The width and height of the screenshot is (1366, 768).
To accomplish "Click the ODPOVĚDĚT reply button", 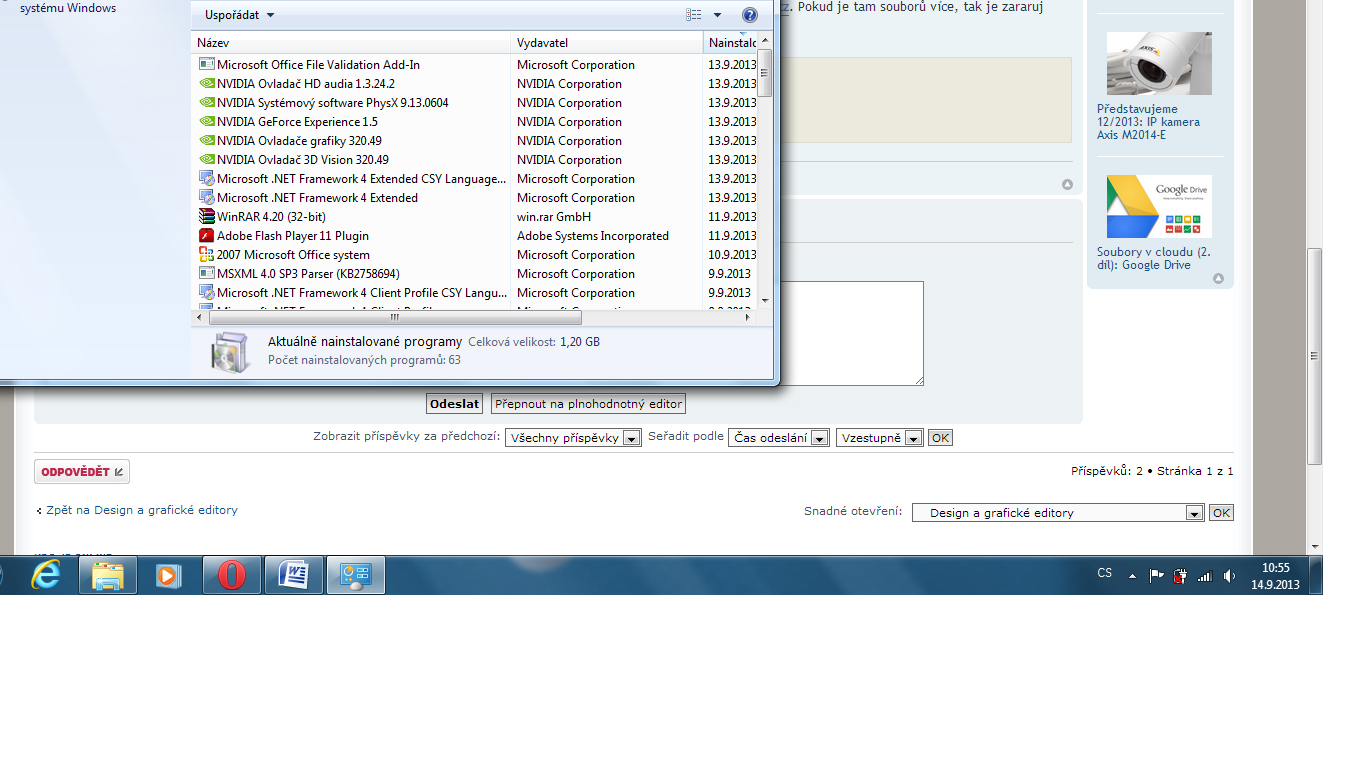I will coord(82,472).
